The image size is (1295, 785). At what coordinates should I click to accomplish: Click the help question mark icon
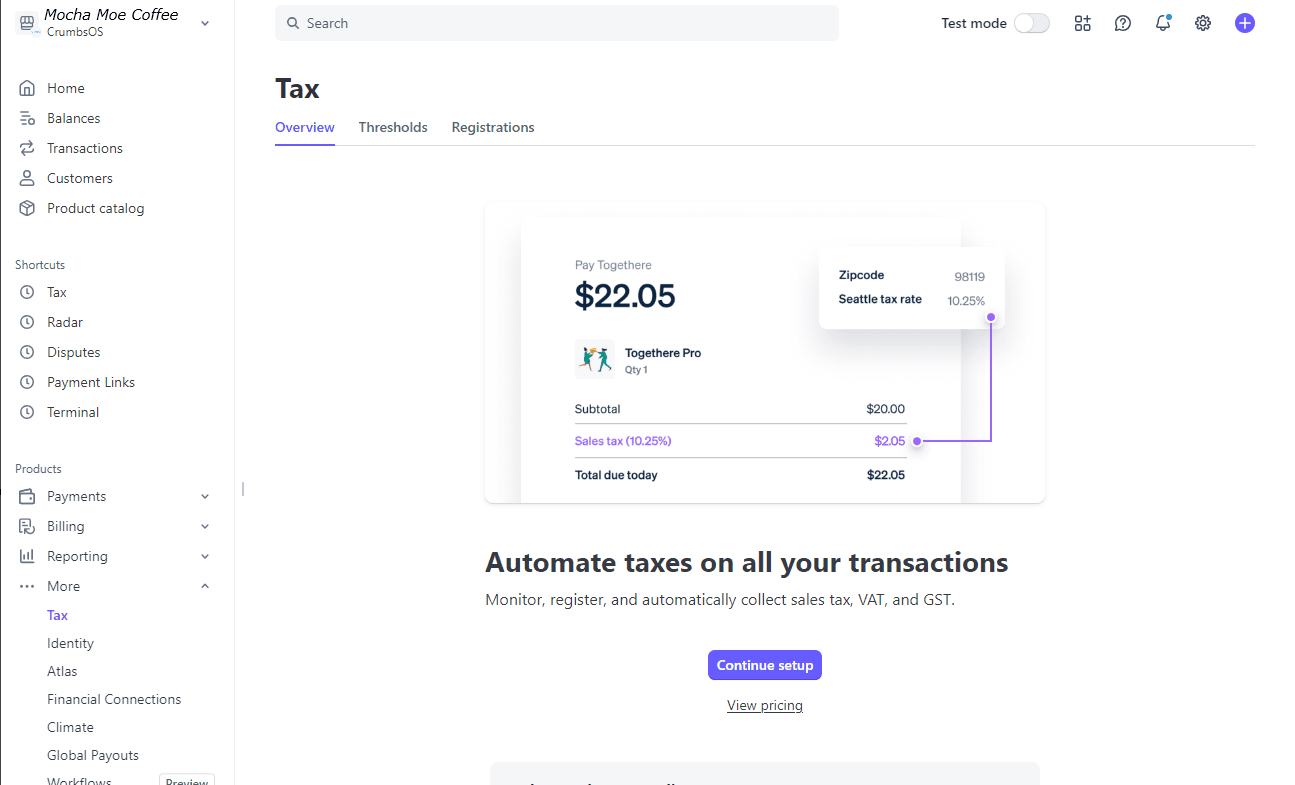(x=1123, y=23)
